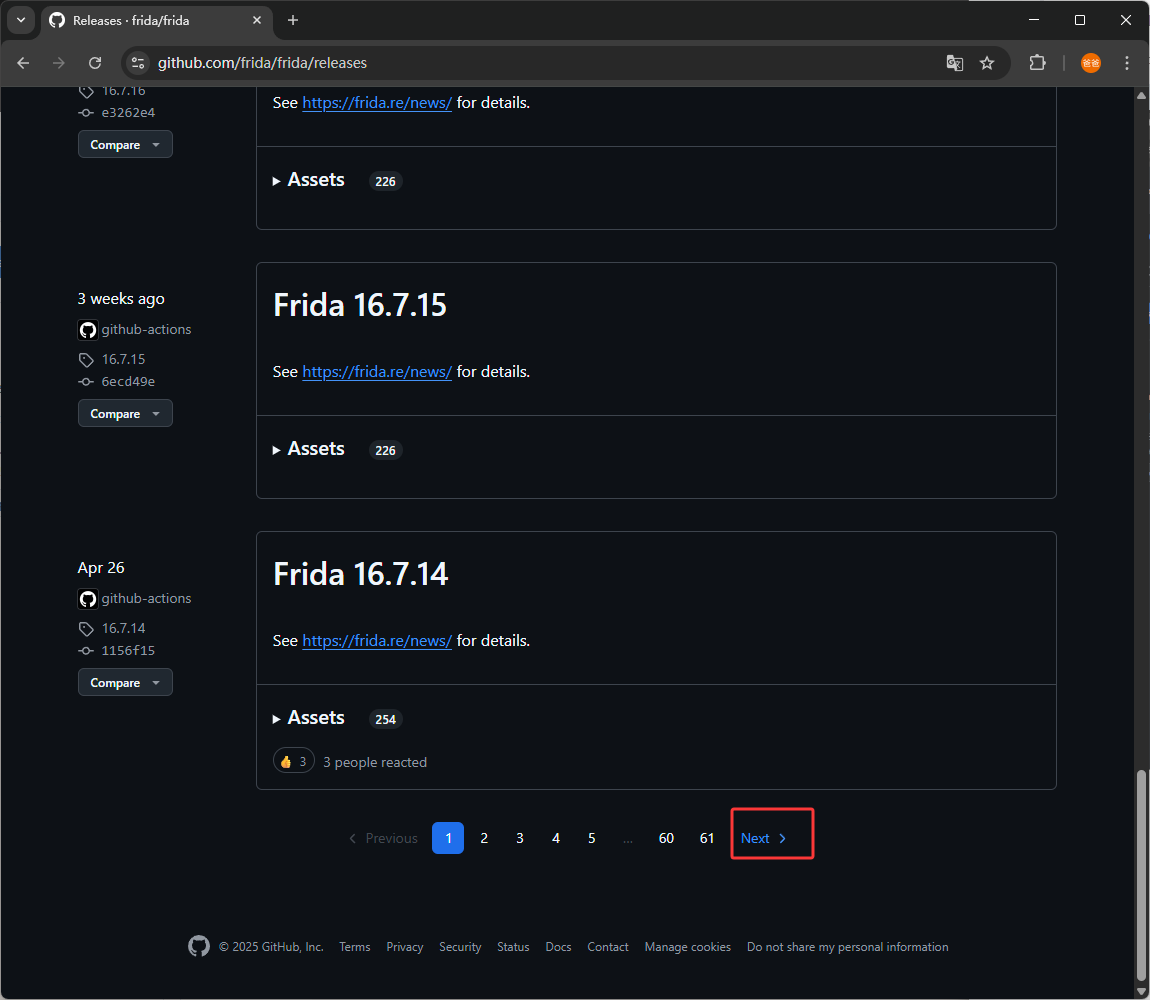Image resolution: width=1150 pixels, height=1000 pixels.
Task: Go to pagination page 5
Action: [x=592, y=838]
